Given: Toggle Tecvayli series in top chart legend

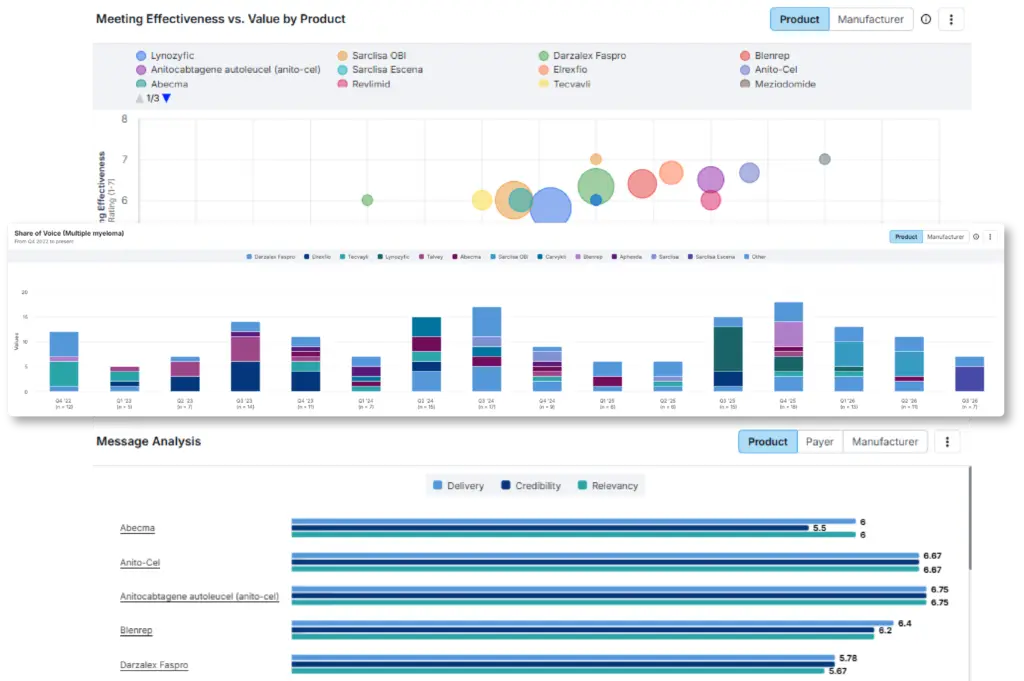Looking at the screenshot, I should pos(564,84).
